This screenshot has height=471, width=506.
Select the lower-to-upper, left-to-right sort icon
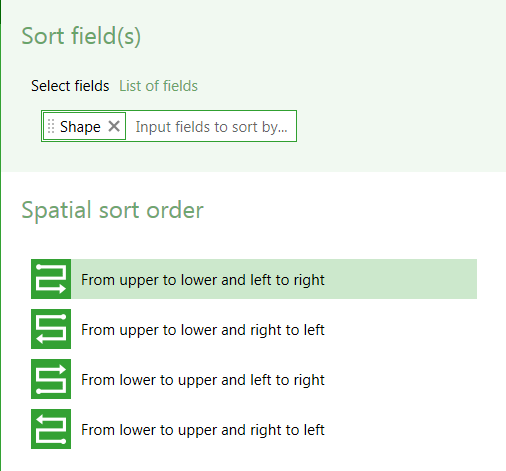(51, 379)
